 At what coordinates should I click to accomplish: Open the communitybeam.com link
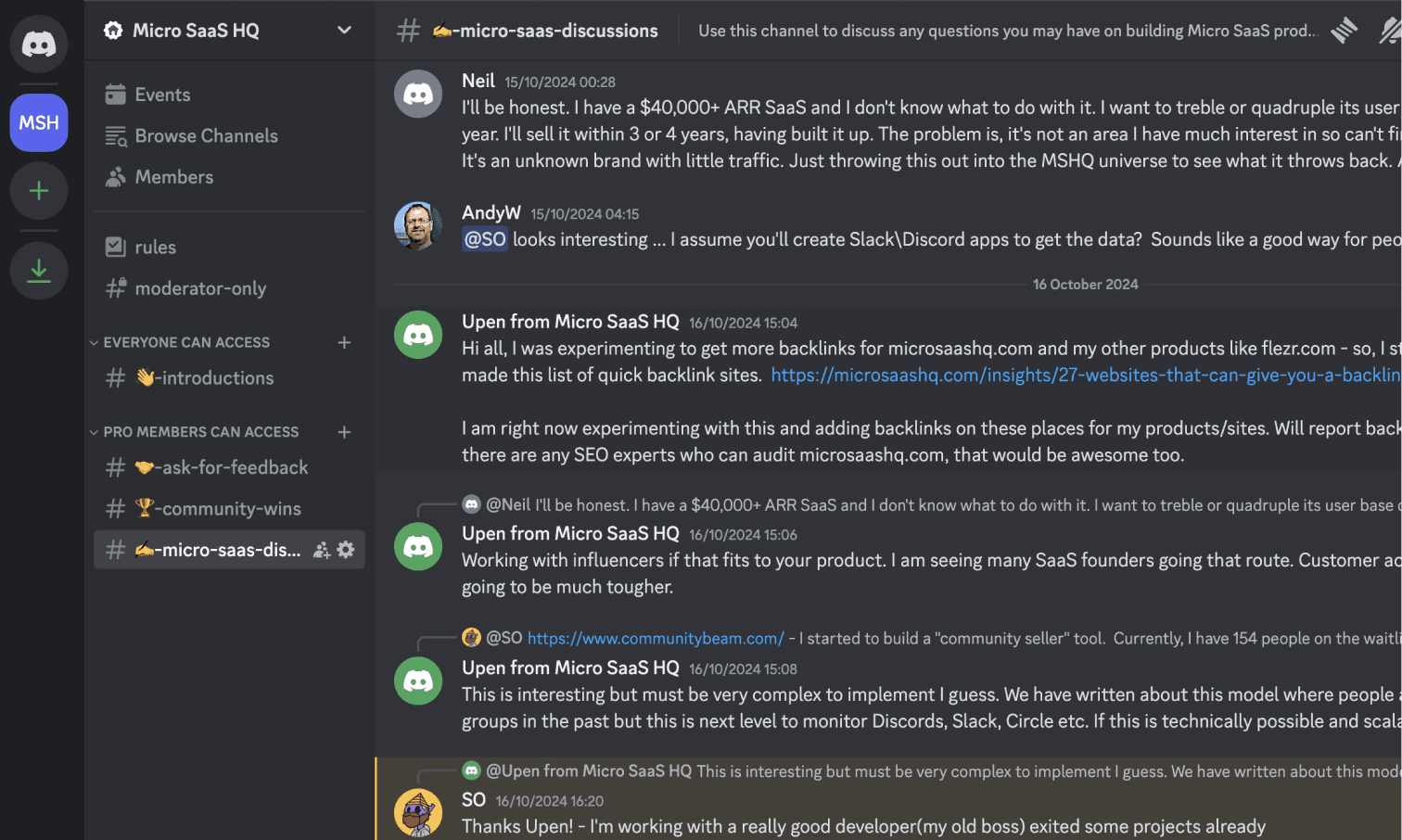pyautogui.click(x=656, y=638)
